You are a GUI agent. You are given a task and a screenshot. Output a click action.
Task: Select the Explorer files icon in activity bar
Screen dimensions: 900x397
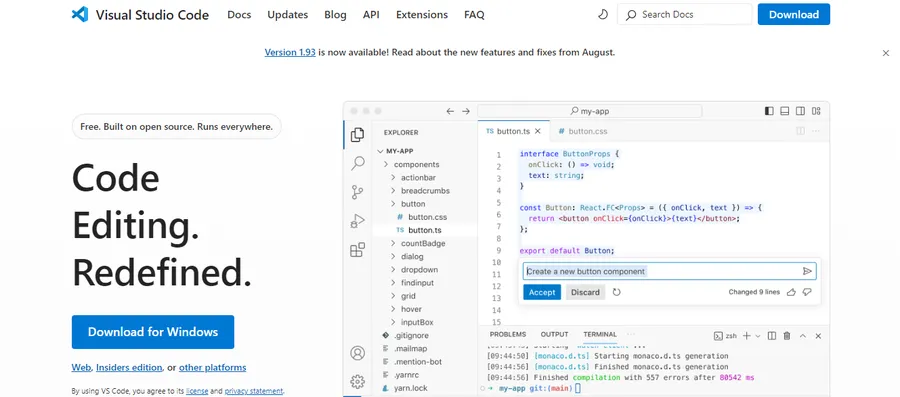coord(357,135)
